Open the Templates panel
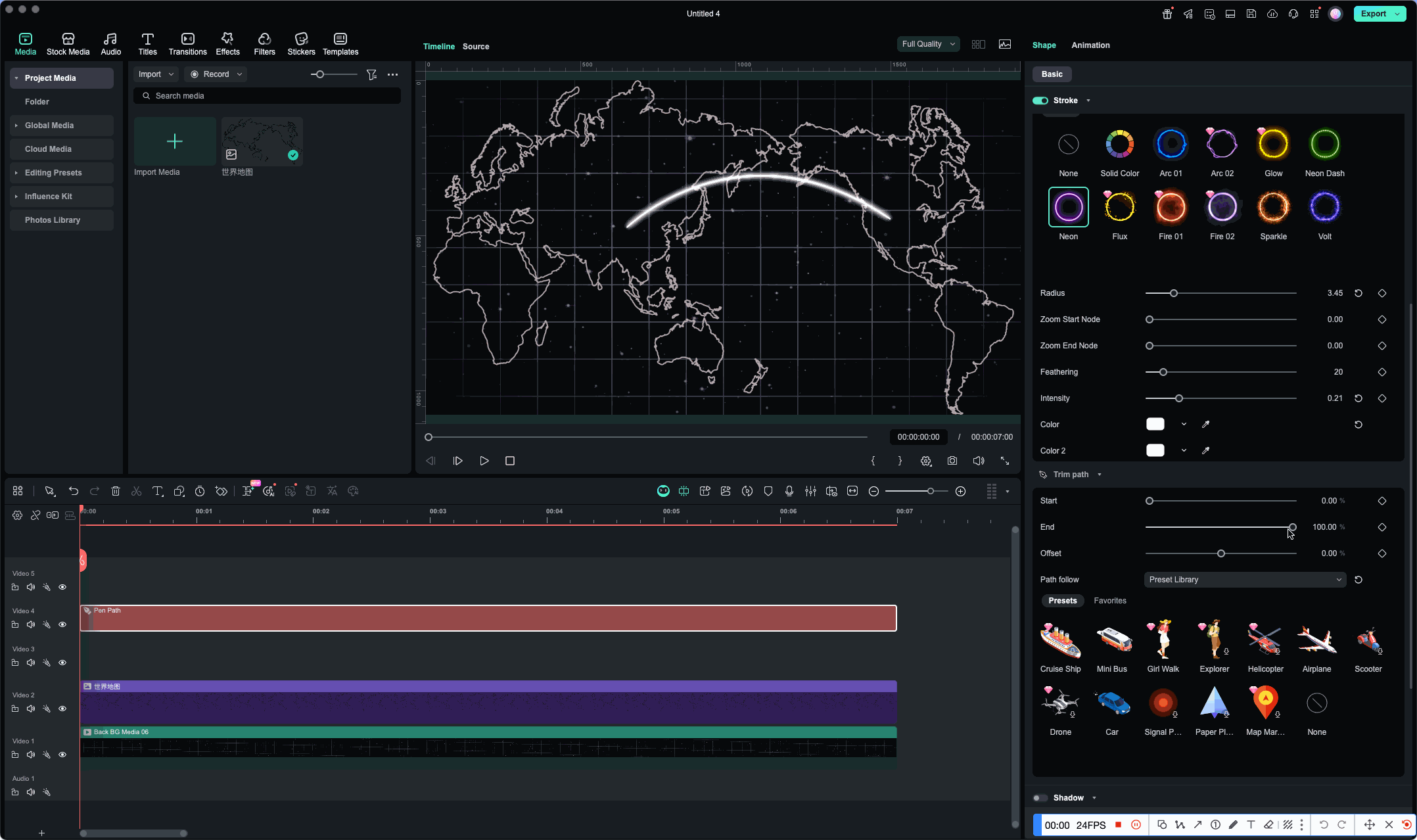 [x=340, y=43]
